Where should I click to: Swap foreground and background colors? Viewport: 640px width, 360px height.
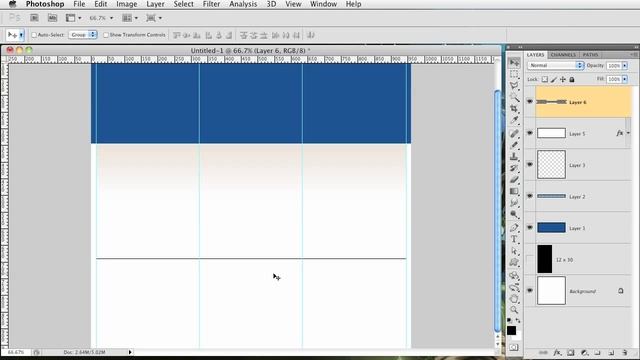tap(518, 321)
